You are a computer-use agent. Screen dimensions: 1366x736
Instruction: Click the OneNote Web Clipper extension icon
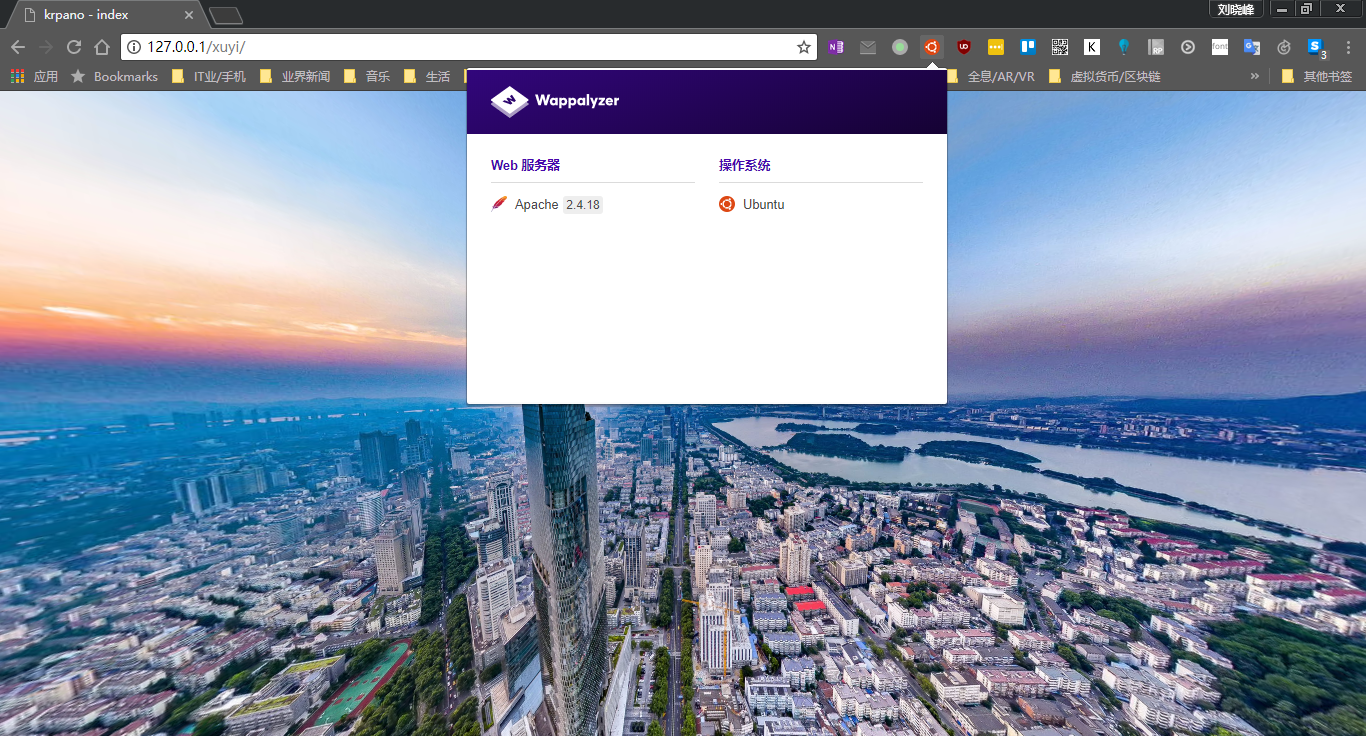click(836, 47)
